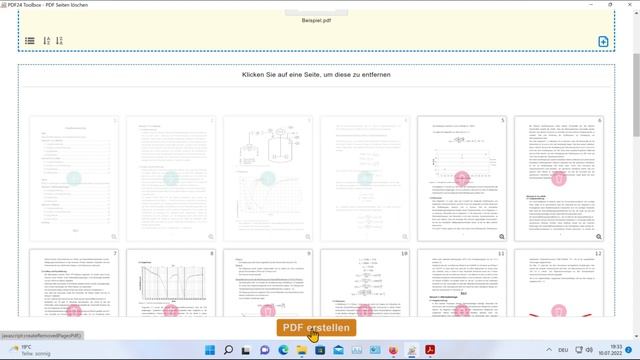This screenshot has height=360, width=640.
Task: Expand hidden system tray icons
Action: point(549,350)
